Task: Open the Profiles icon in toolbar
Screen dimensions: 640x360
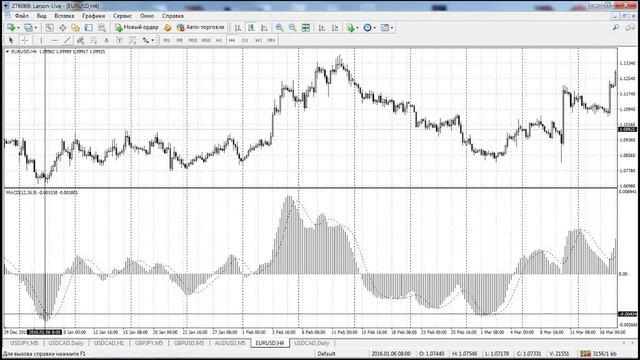Action: [28, 28]
